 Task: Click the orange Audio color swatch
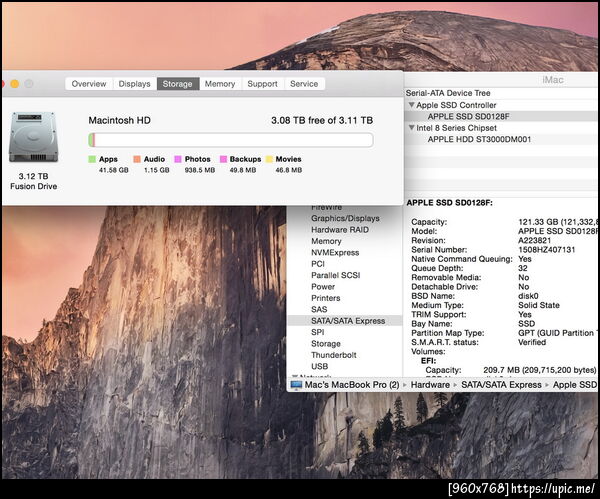tap(137, 159)
